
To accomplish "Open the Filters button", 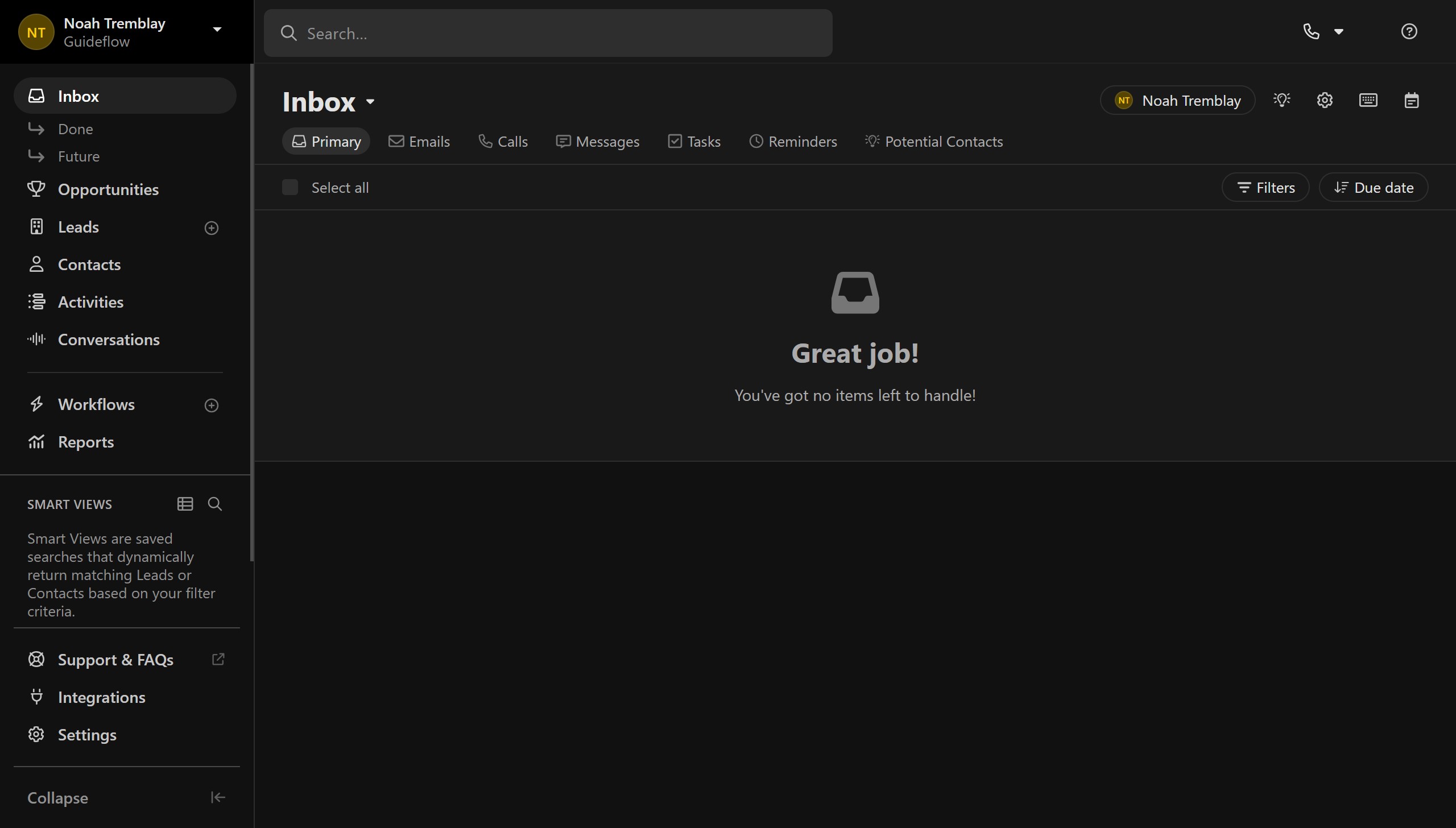I will click(x=1265, y=187).
